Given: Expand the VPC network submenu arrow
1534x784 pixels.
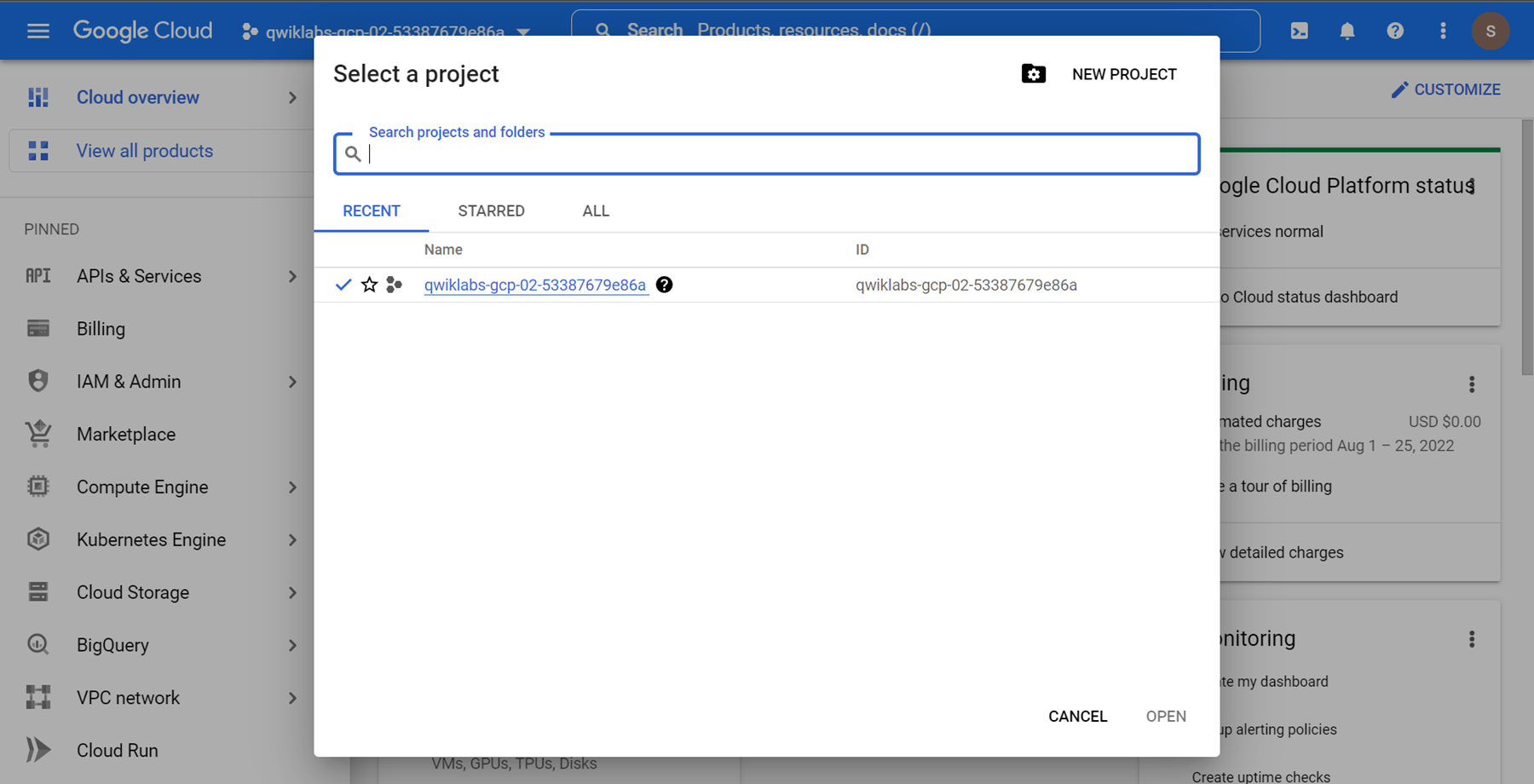Looking at the screenshot, I should 292,698.
